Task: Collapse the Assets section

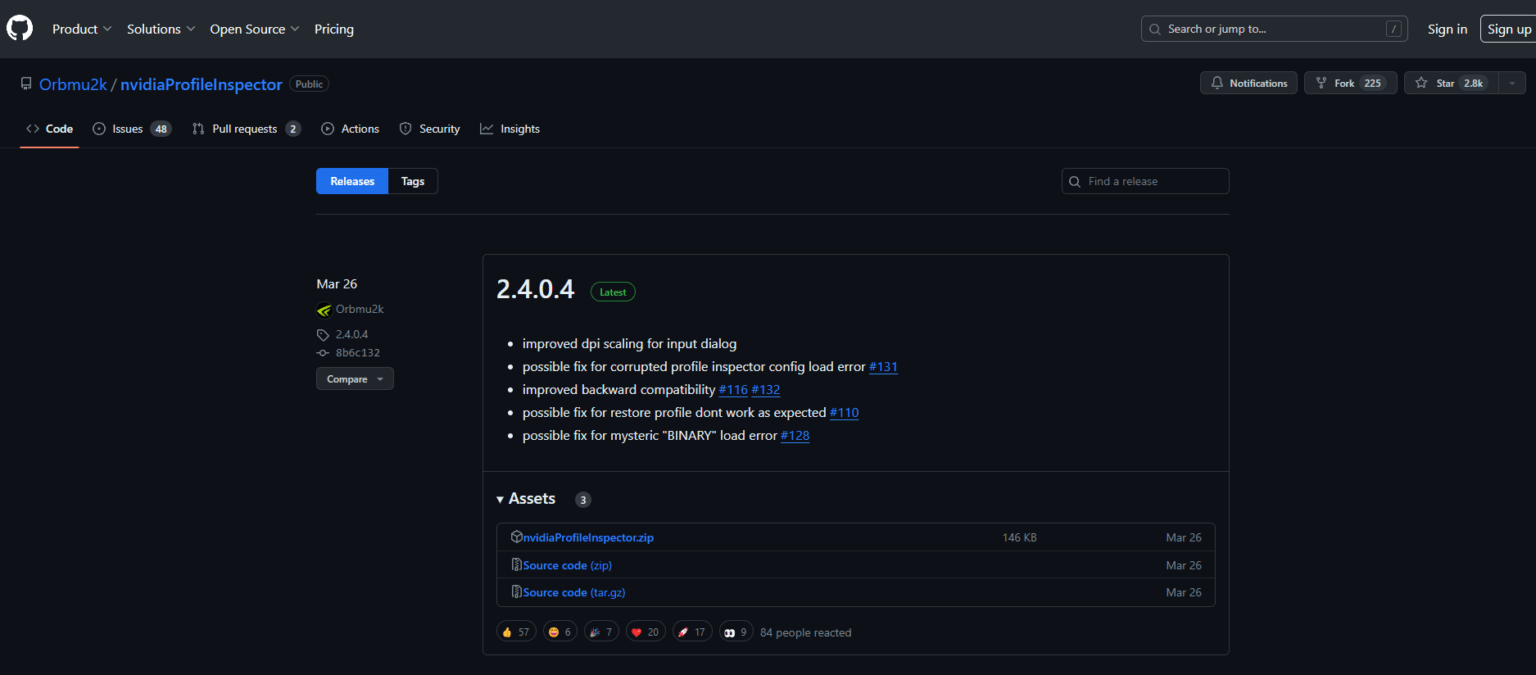Action: [526, 499]
